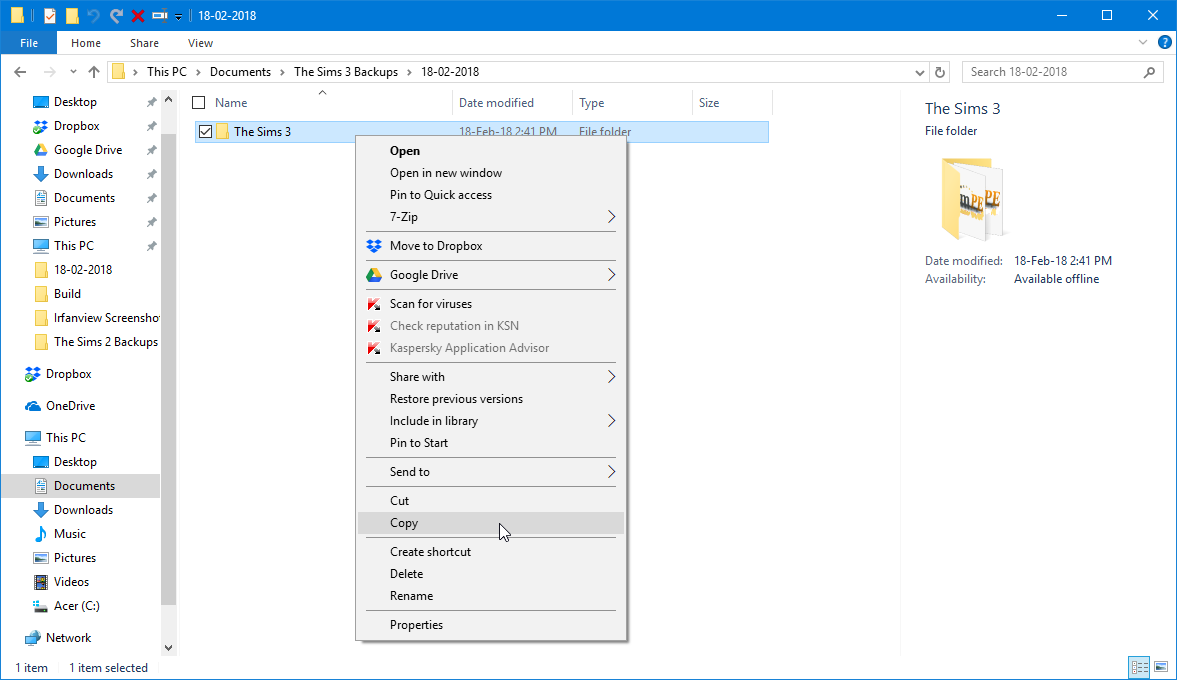Screen dimensions: 1177x680
Task: Open the Help question mark icon
Action: (1165, 43)
